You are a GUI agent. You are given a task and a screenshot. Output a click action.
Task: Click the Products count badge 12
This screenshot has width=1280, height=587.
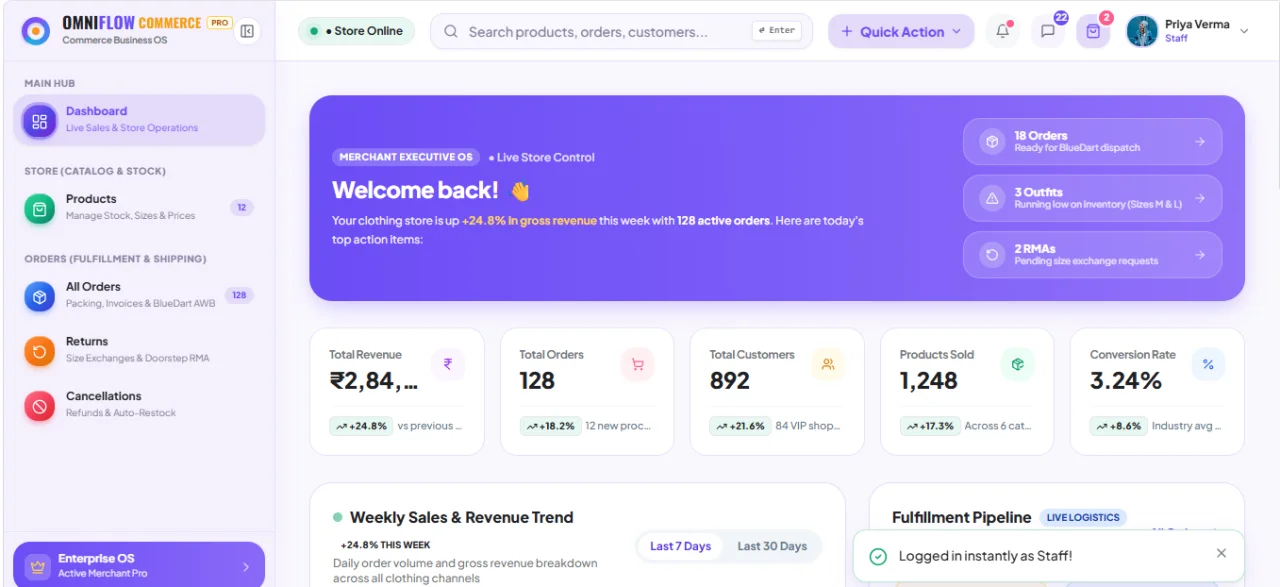click(x=241, y=208)
